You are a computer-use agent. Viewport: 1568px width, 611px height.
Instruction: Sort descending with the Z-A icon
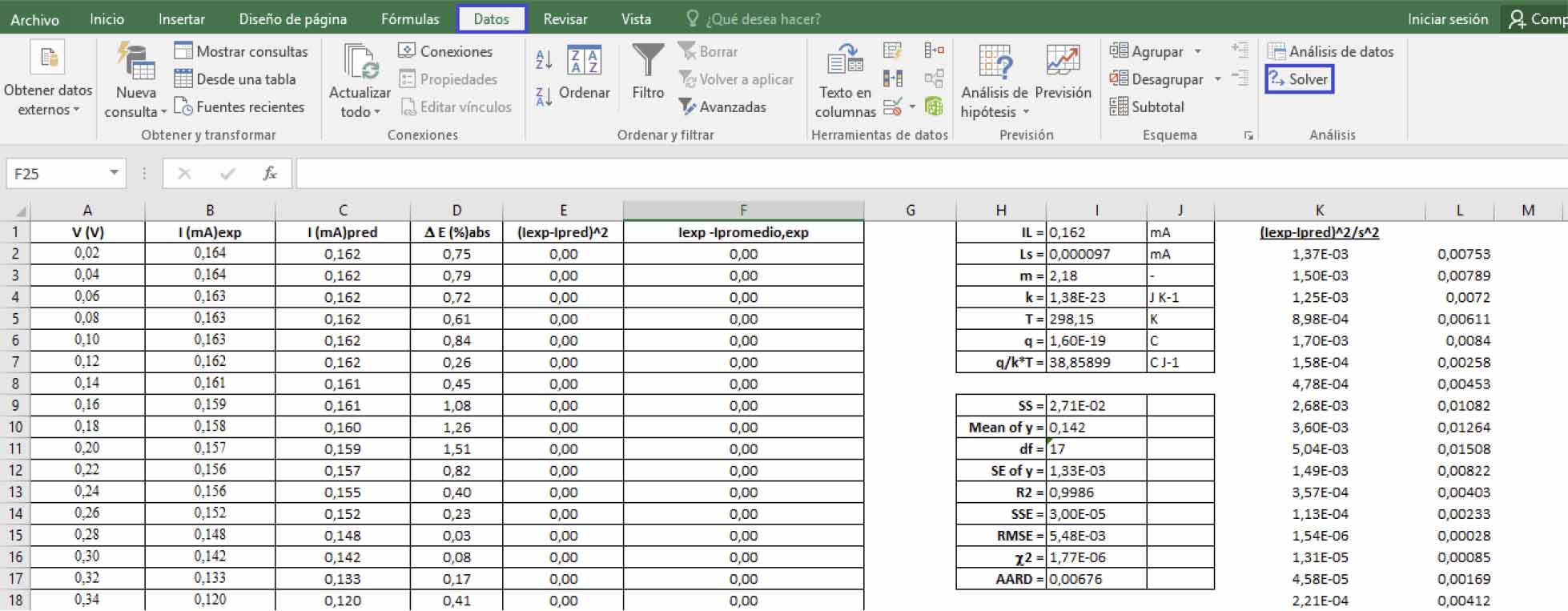[x=544, y=97]
